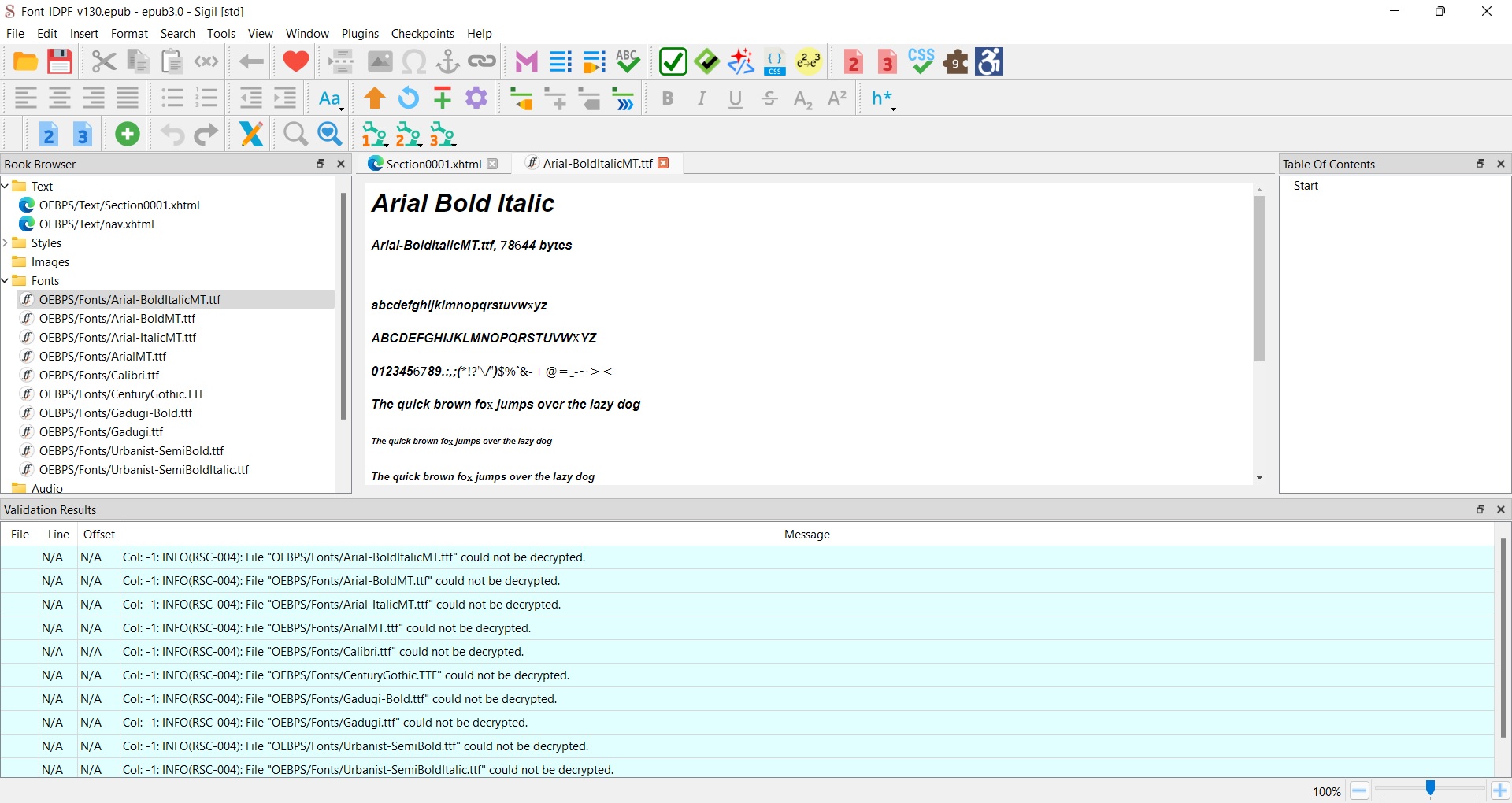Click the Bullet list icon
Viewport: 1512px width, 803px height.
click(172, 98)
